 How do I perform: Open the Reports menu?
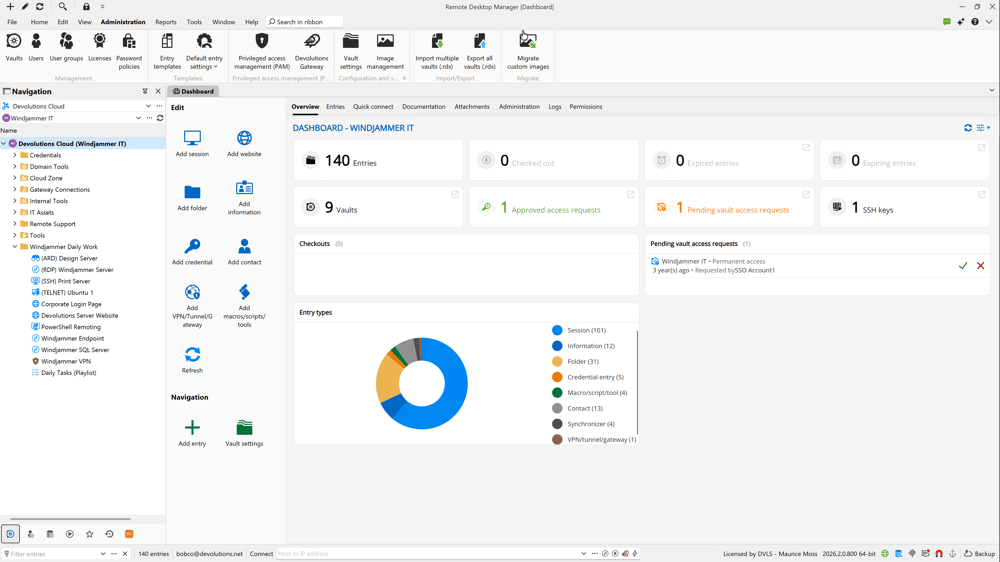[x=166, y=22]
